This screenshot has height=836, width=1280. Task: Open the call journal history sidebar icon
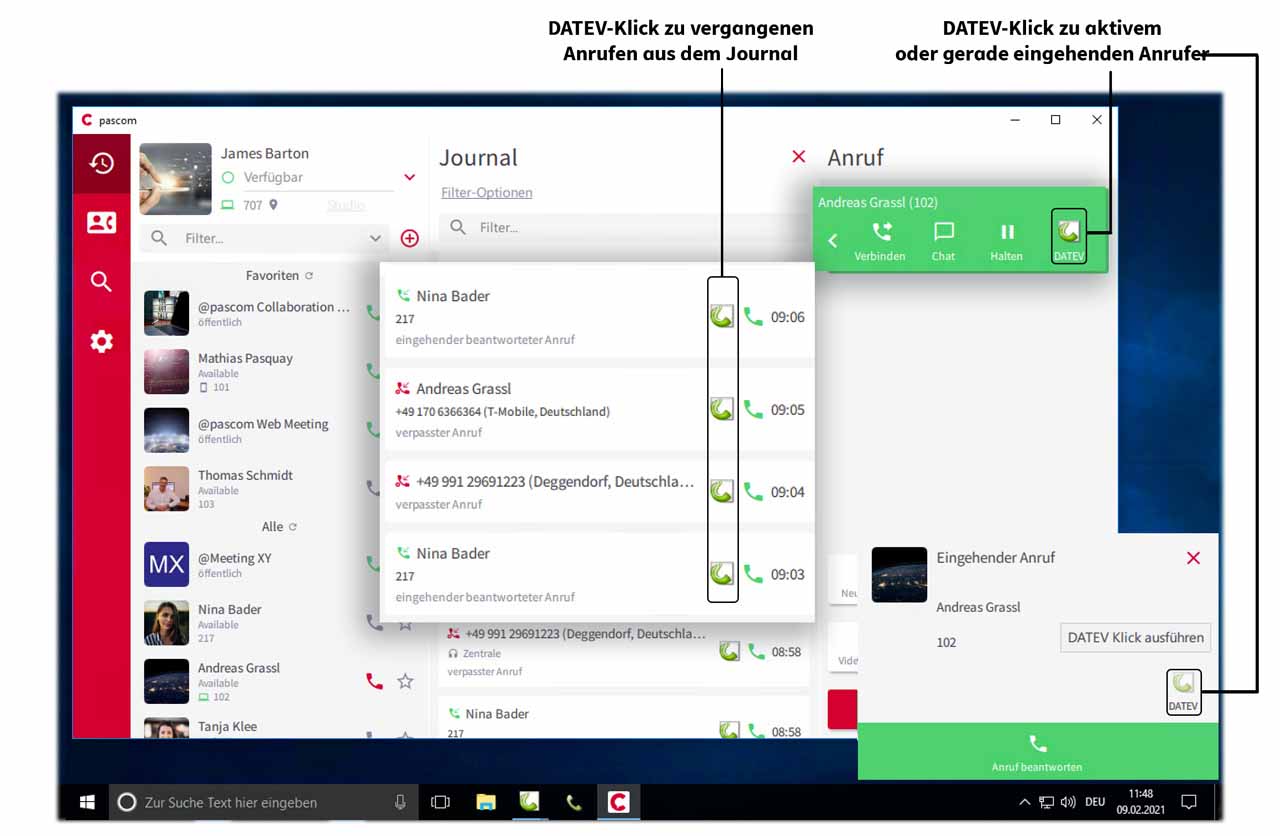click(x=101, y=163)
